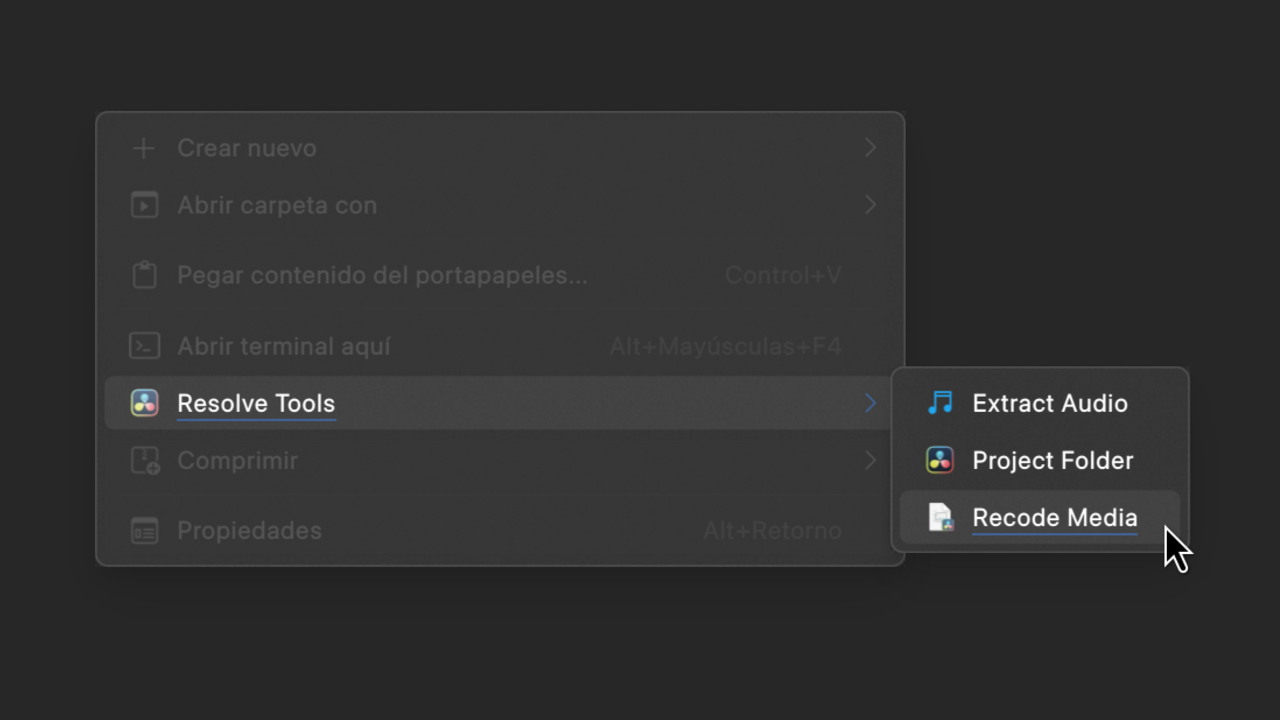Open submenu via the blue Resolve Tools chevron
This screenshot has height=720, width=1280.
pyautogui.click(x=870, y=403)
